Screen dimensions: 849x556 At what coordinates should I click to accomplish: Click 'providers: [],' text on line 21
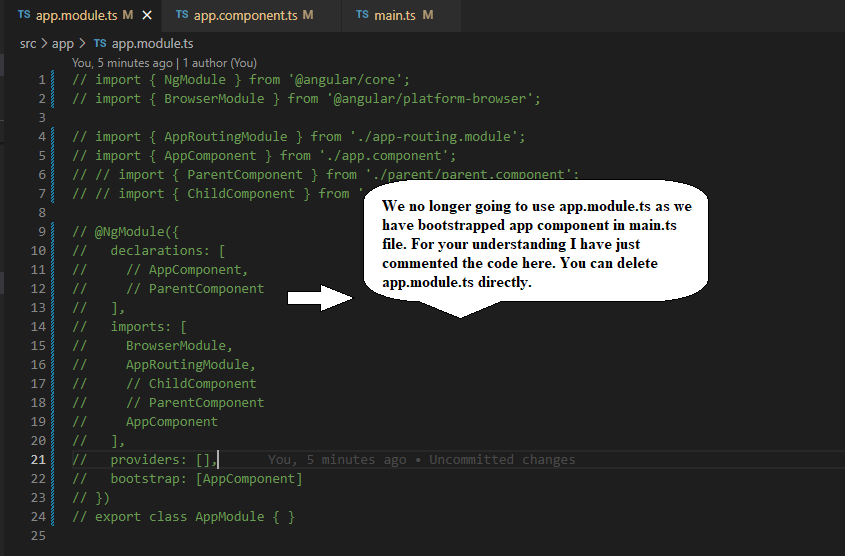coord(164,460)
